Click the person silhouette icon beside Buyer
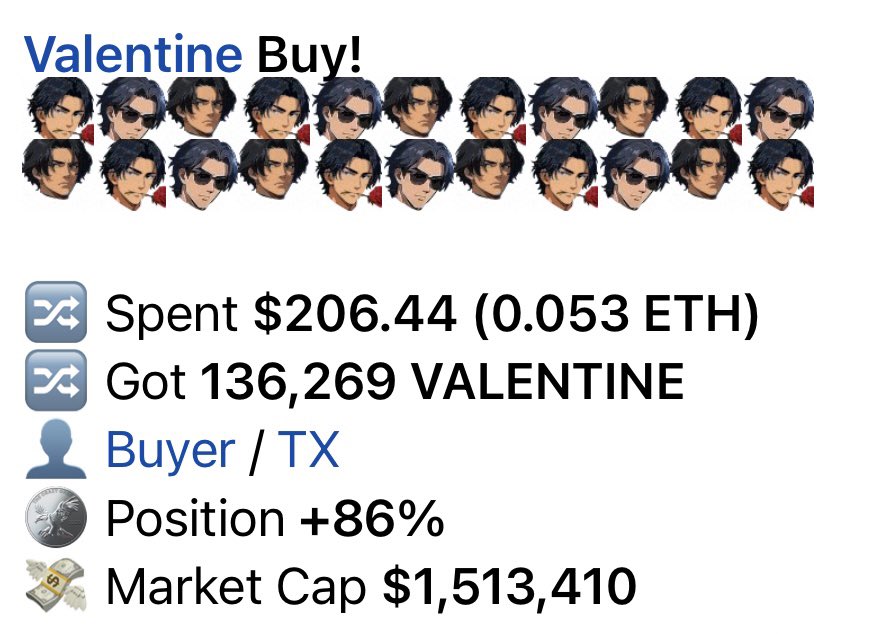The image size is (886, 634). coord(56,449)
